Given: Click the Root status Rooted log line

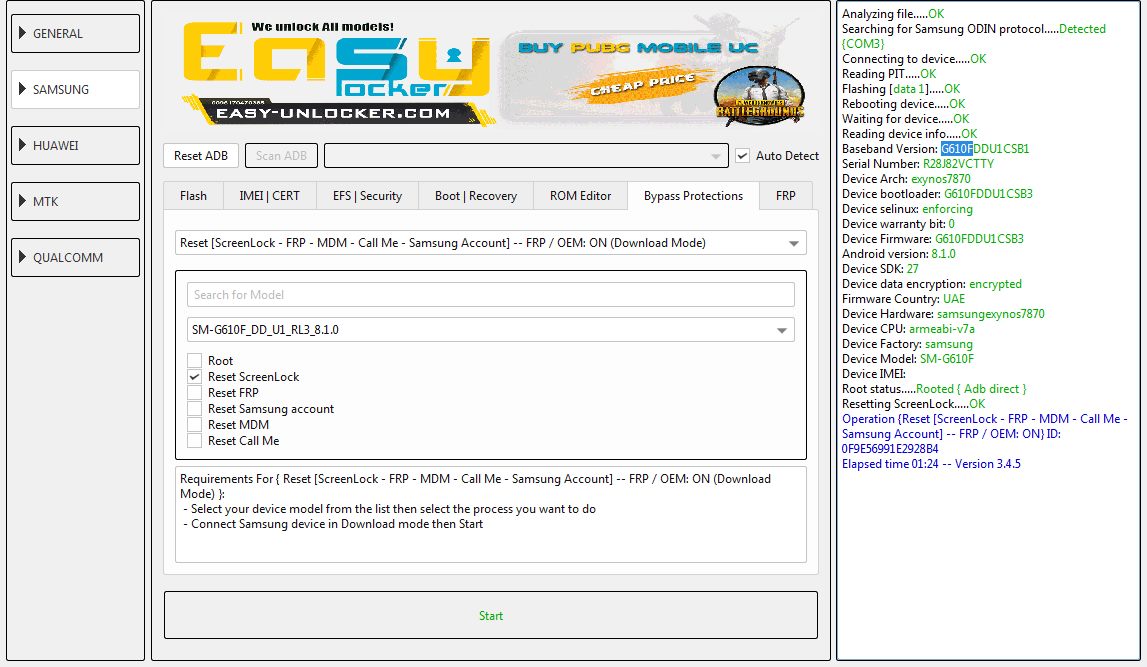Looking at the screenshot, I should [934, 389].
